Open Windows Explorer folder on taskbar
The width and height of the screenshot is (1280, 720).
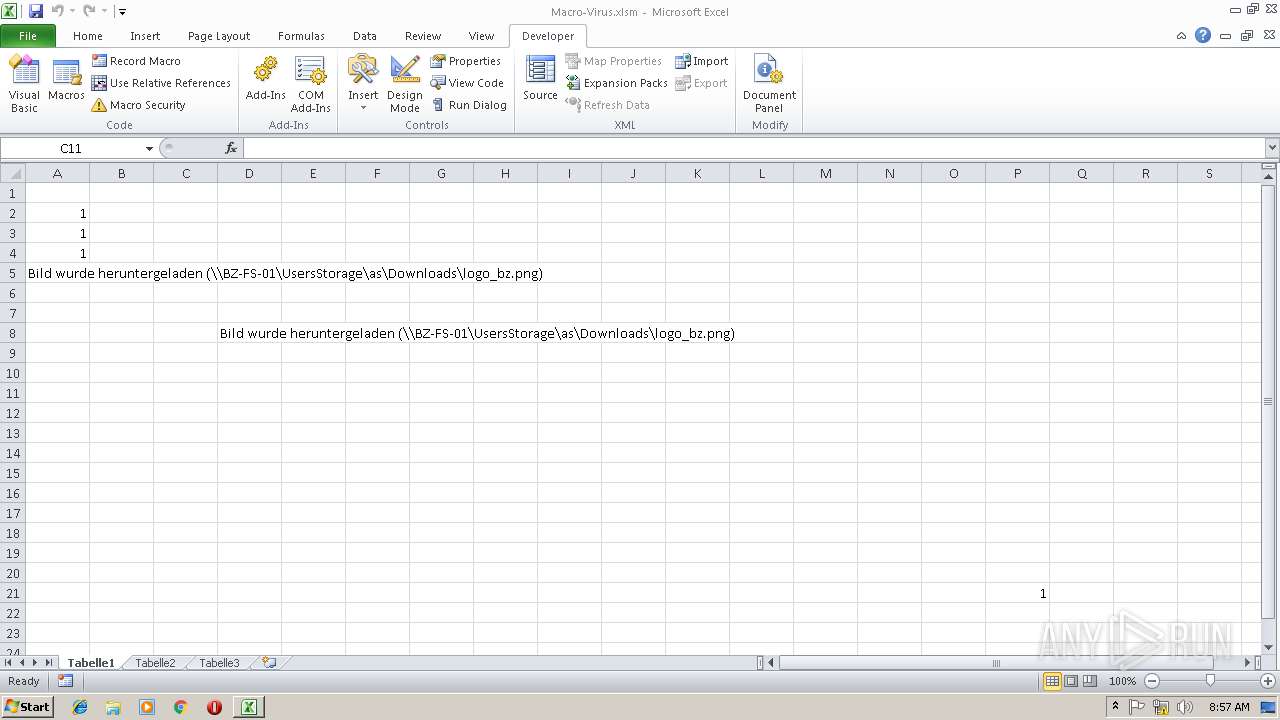pyautogui.click(x=113, y=707)
